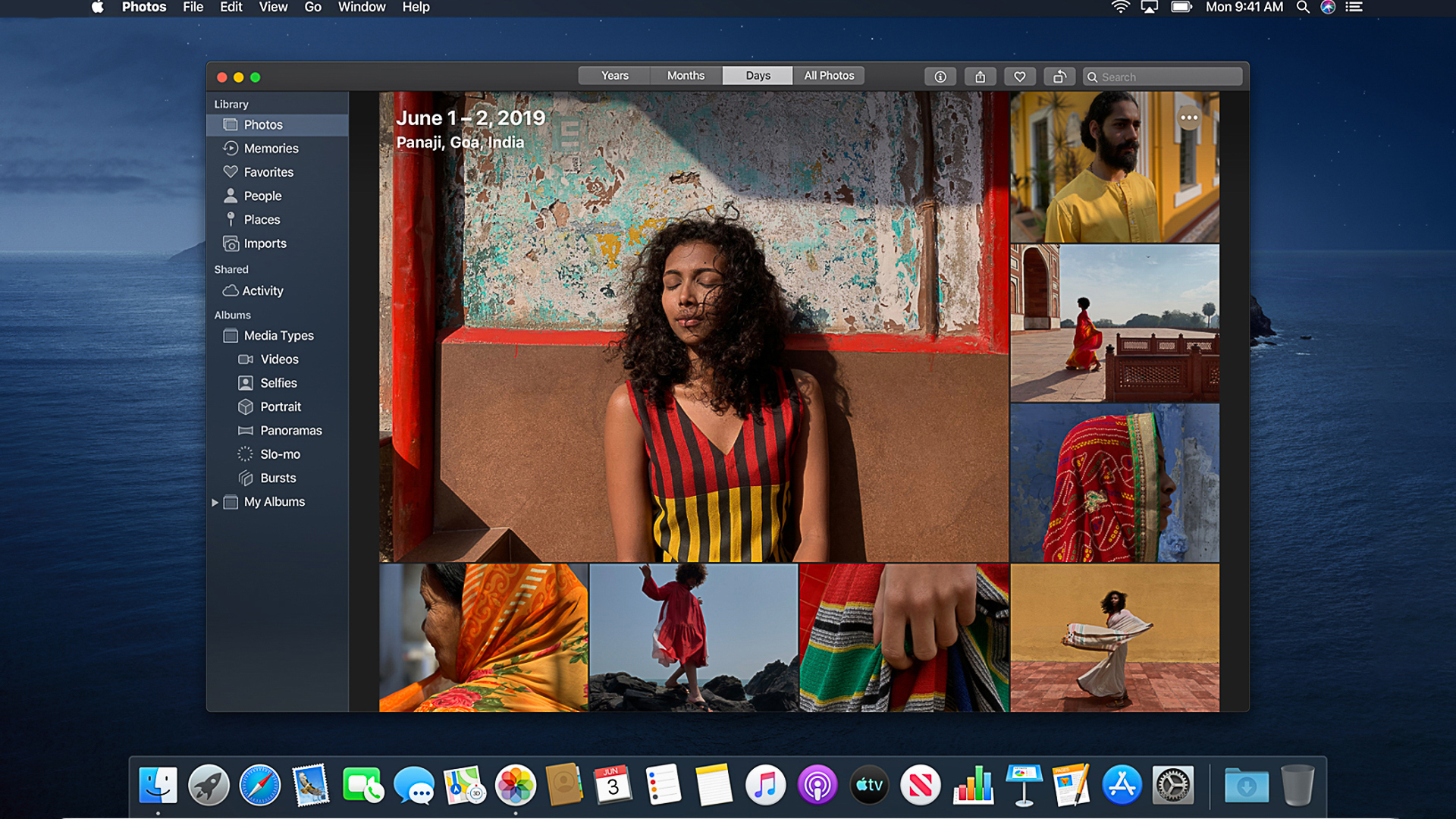
Task: Open the photo of woman in red sari walking
Action: 1115,323
